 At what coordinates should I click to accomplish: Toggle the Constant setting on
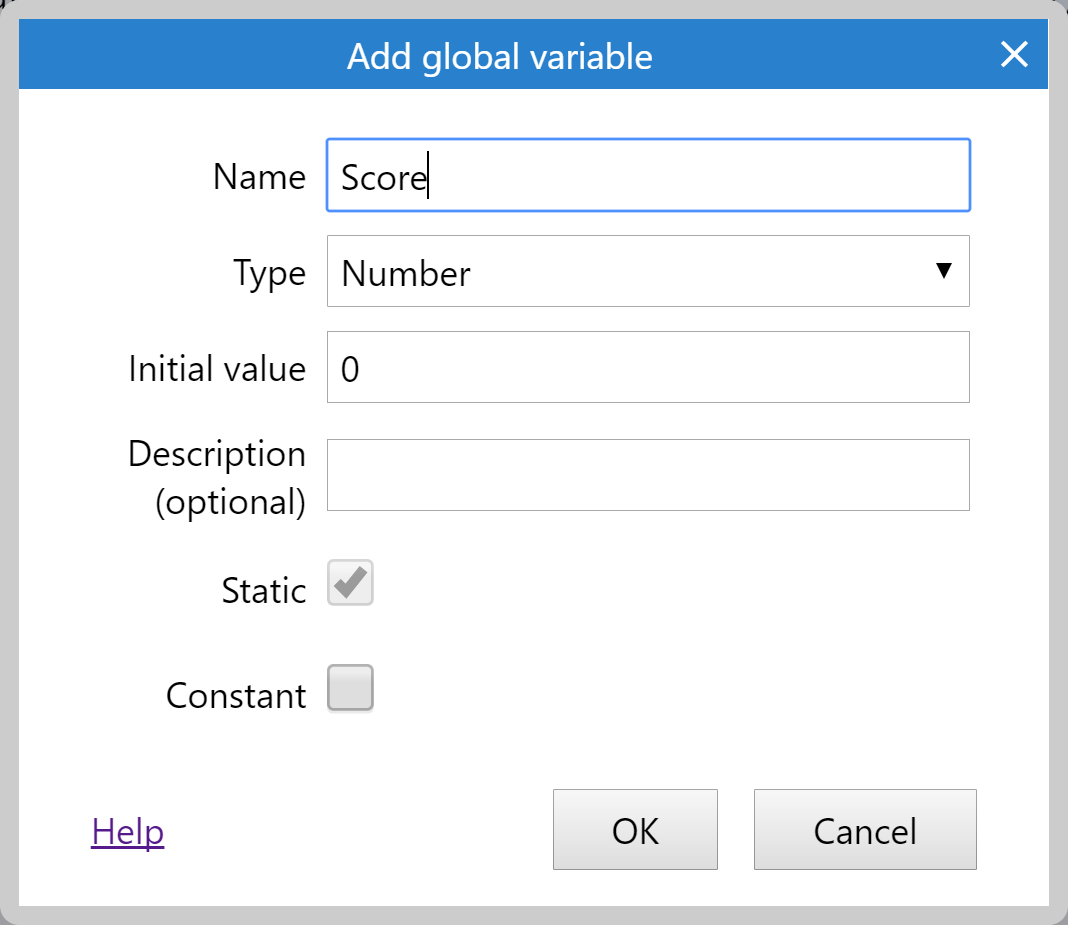349,688
